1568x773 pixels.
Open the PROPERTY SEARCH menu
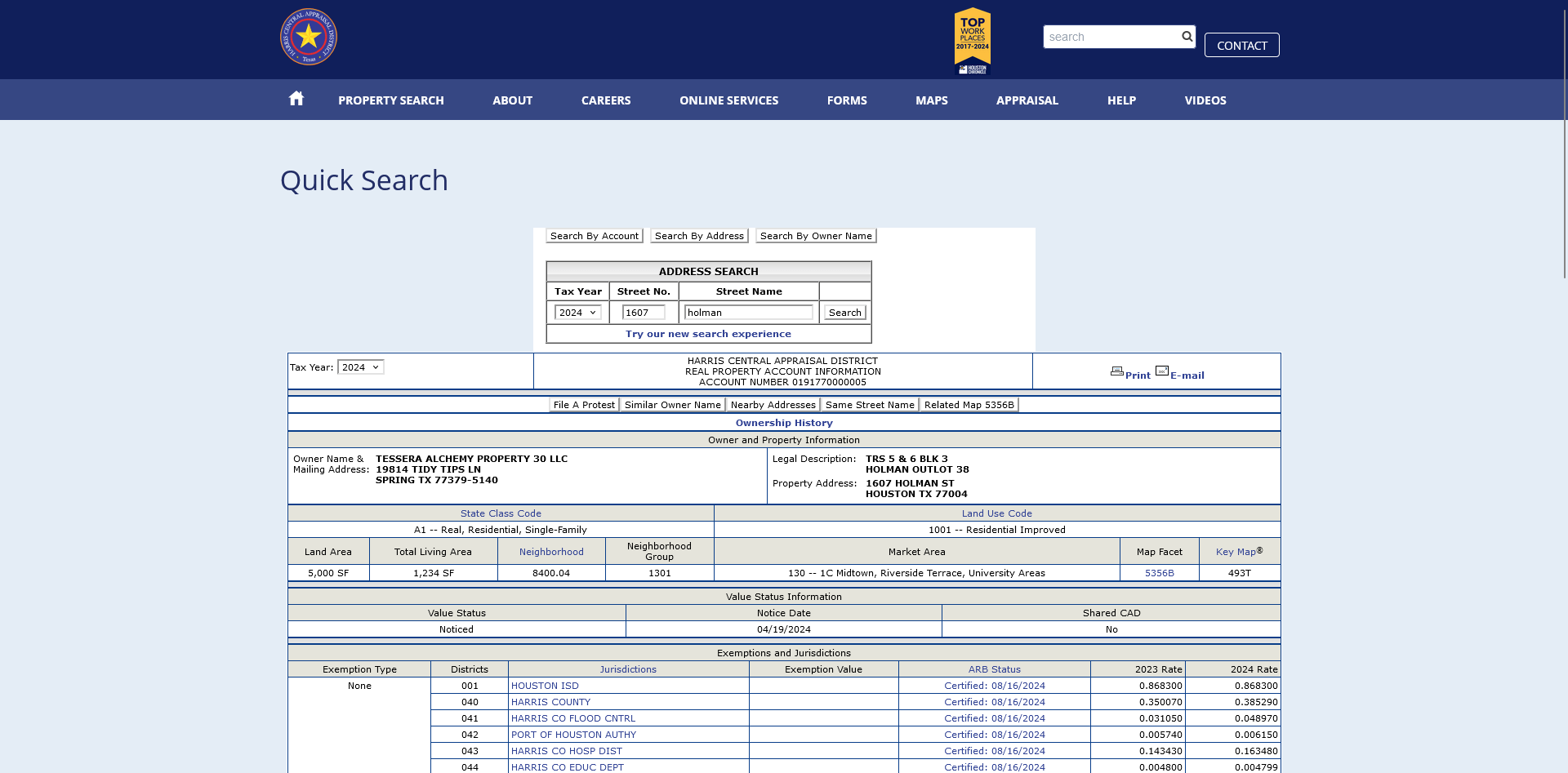tap(391, 100)
